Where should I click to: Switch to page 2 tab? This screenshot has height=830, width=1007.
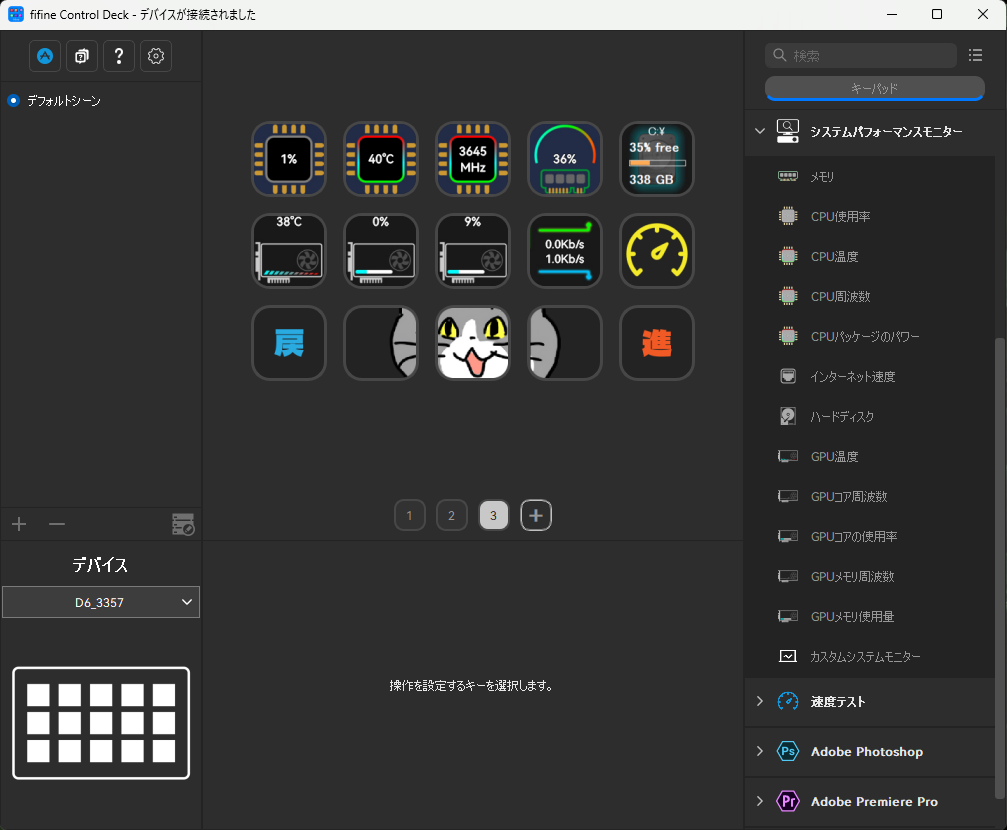point(451,515)
